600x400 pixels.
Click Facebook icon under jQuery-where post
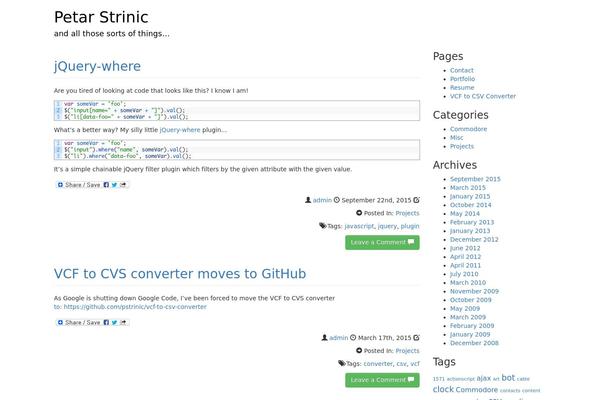pos(106,185)
